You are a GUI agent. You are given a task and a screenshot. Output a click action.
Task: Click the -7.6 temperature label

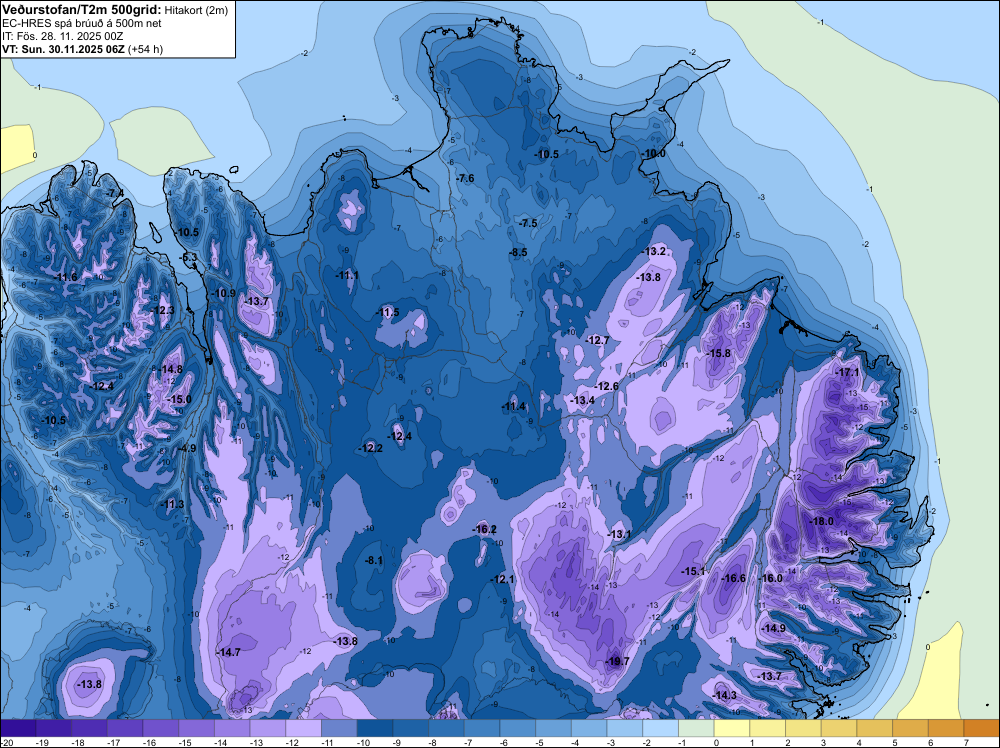(x=466, y=179)
